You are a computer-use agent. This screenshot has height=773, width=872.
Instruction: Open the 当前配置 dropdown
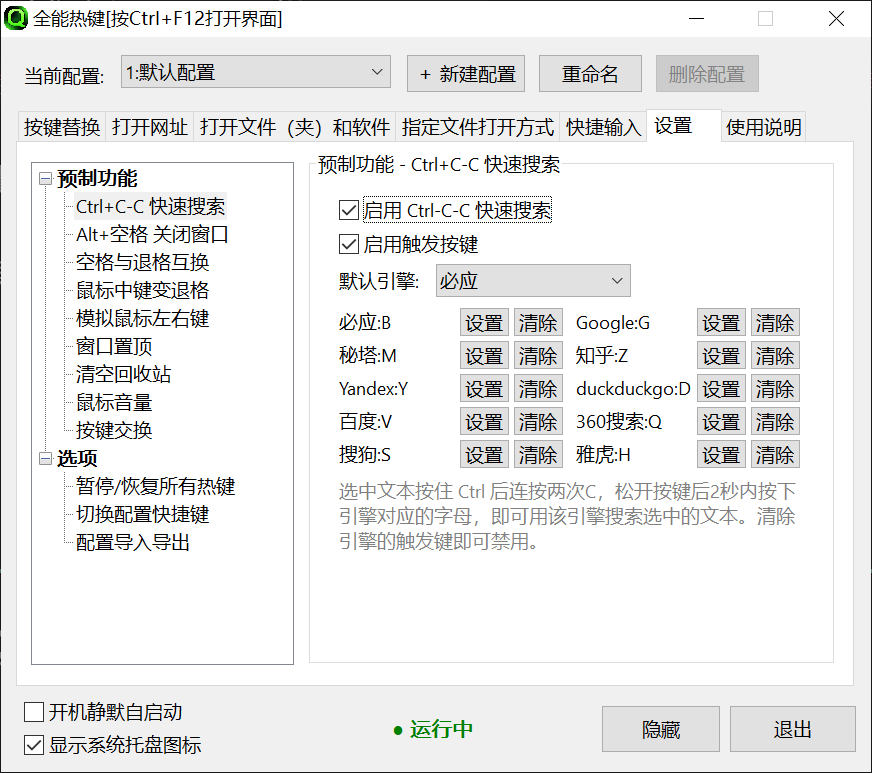(x=256, y=72)
